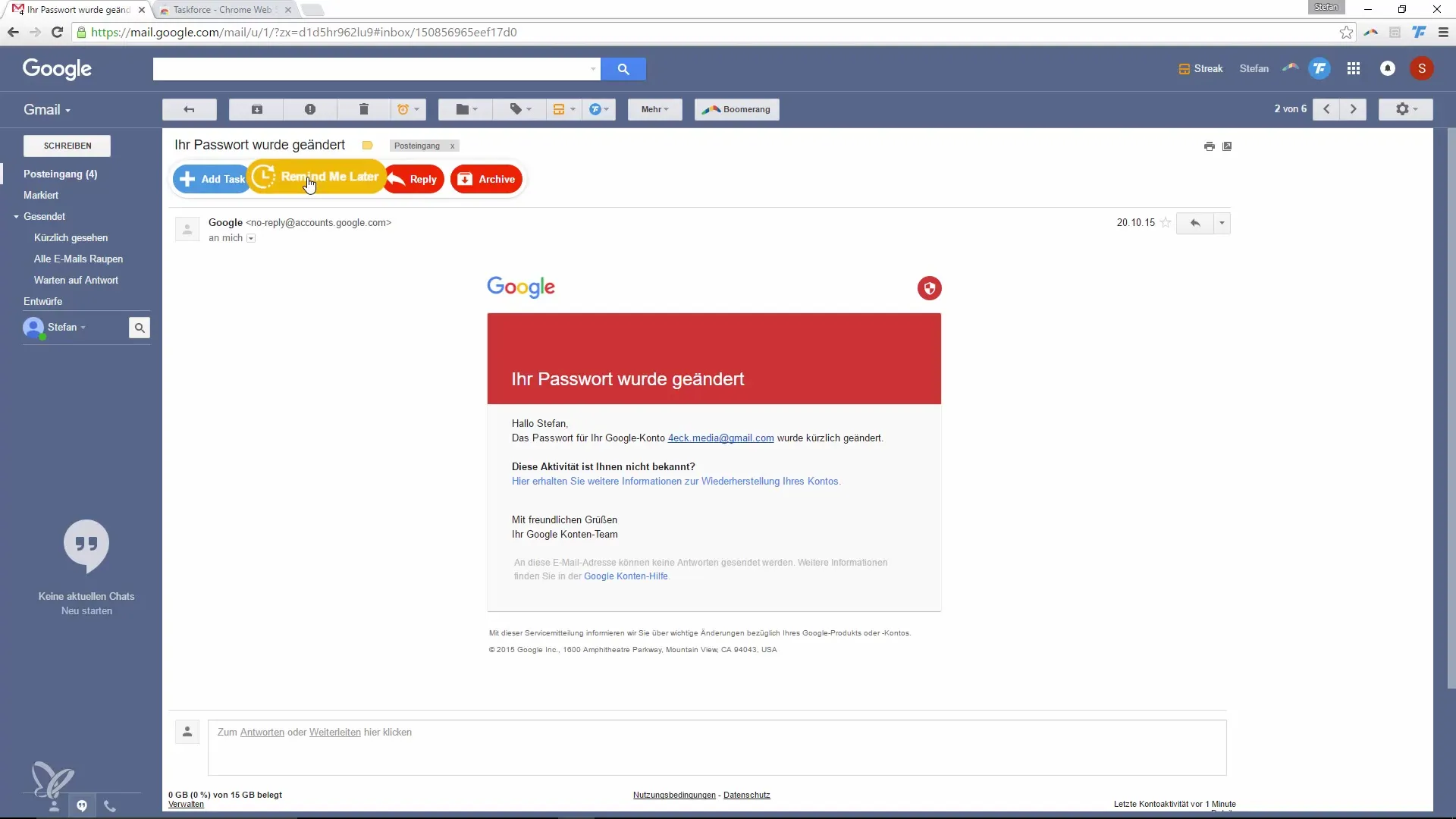
Task: Open the Labels tag dropdown
Action: 519,109
